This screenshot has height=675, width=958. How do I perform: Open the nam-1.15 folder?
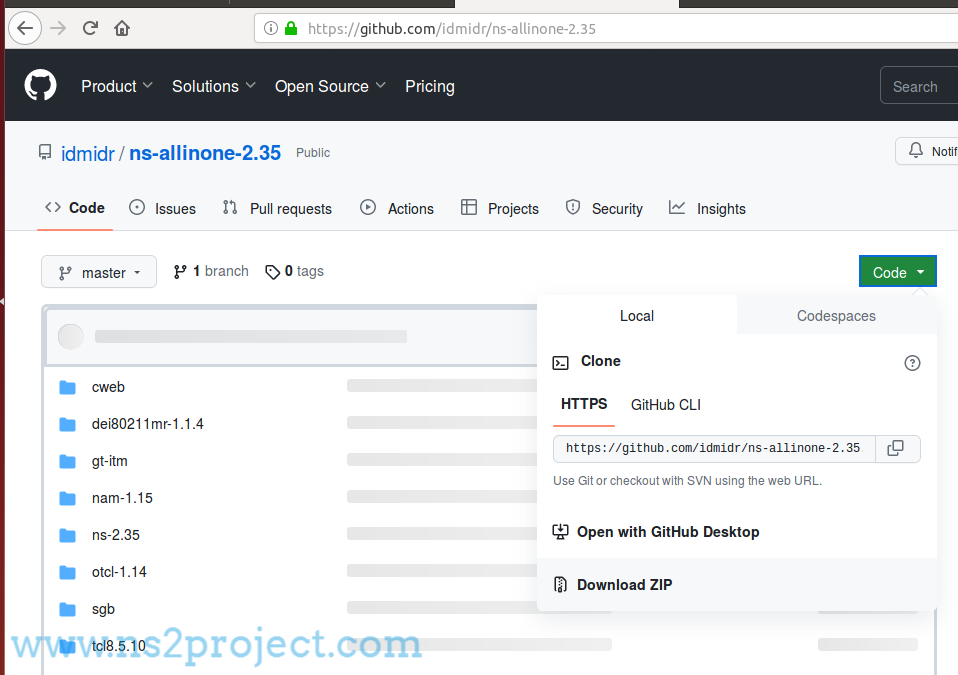[x=122, y=498]
